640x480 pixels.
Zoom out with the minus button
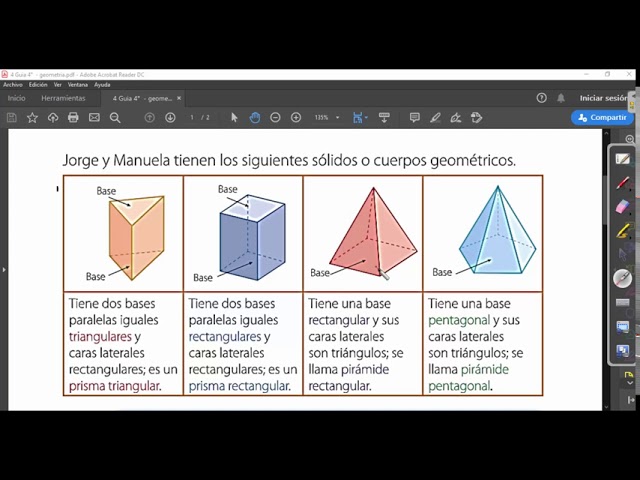[x=276, y=118]
